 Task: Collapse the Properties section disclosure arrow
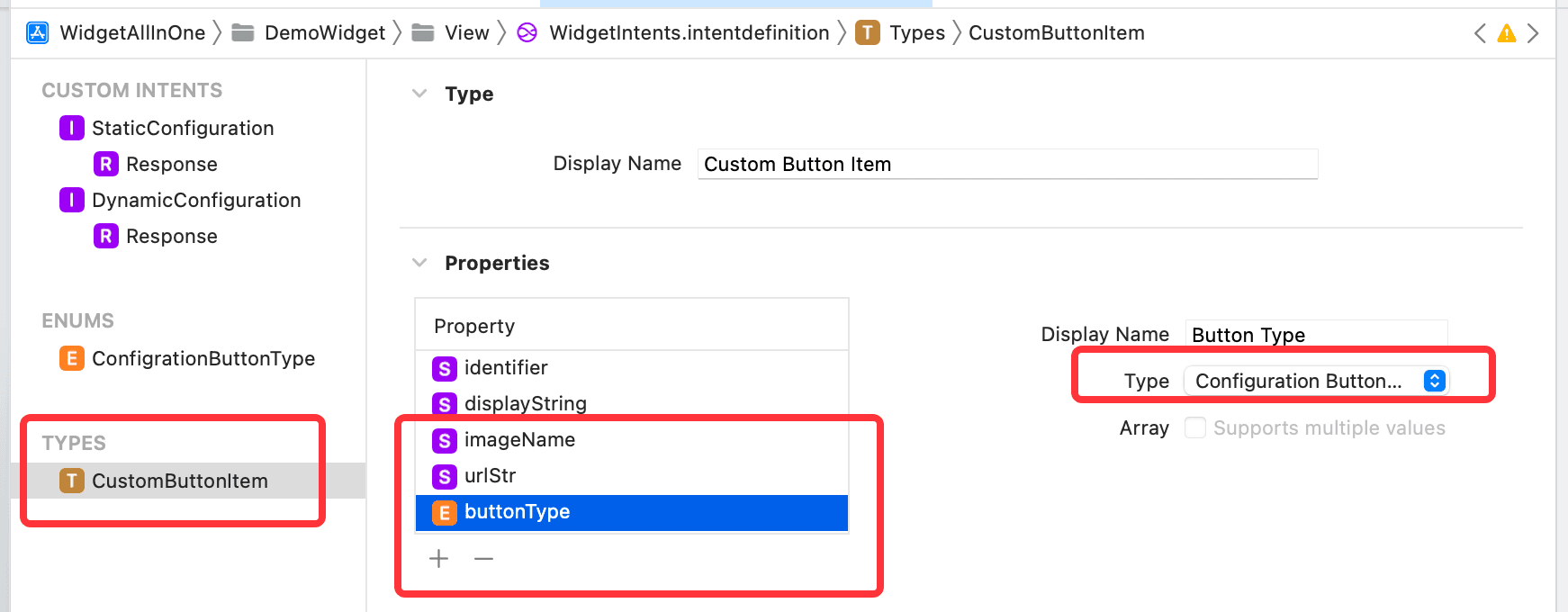419,263
